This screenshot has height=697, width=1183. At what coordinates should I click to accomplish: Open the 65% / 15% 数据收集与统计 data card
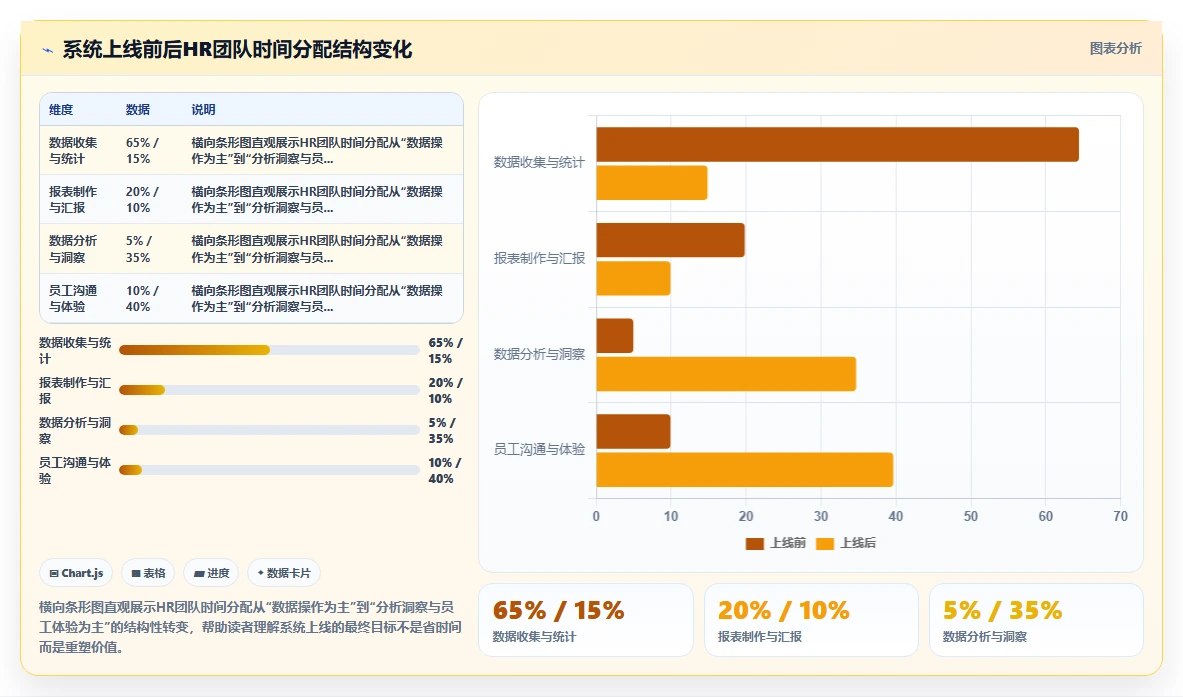click(x=585, y=620)
